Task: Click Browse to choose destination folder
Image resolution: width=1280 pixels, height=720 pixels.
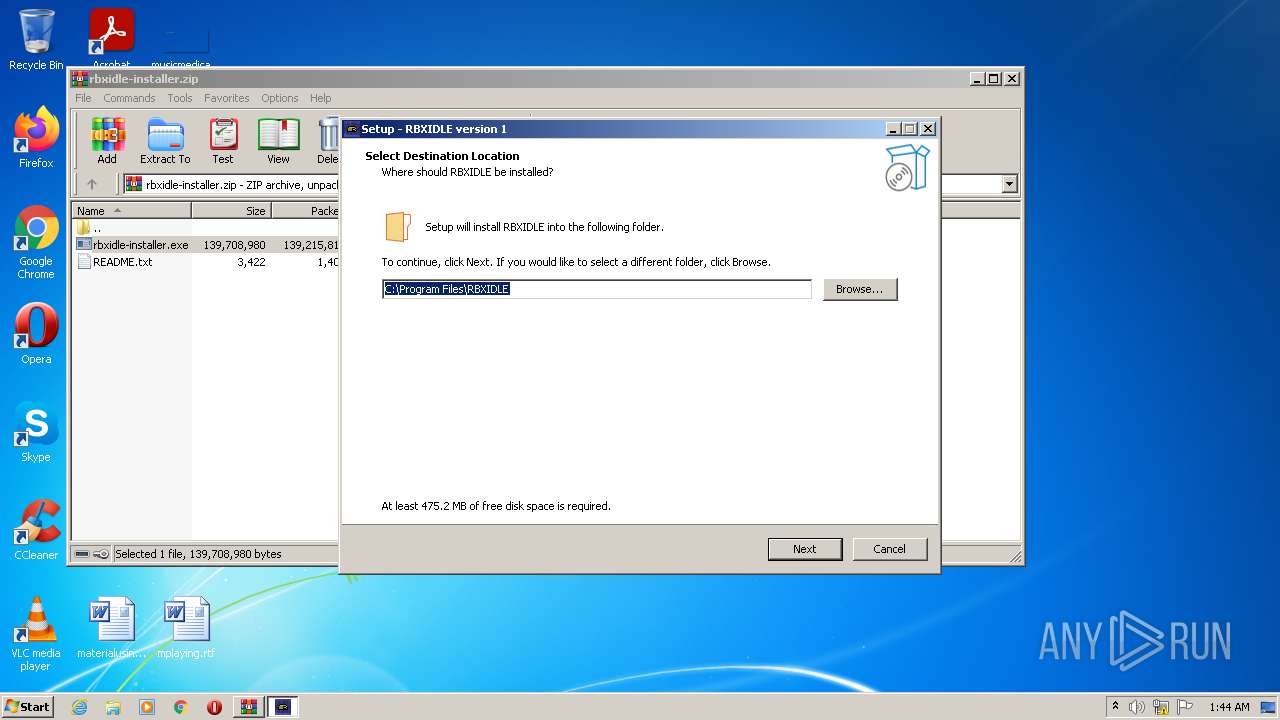Action: (x=860, y=289)
